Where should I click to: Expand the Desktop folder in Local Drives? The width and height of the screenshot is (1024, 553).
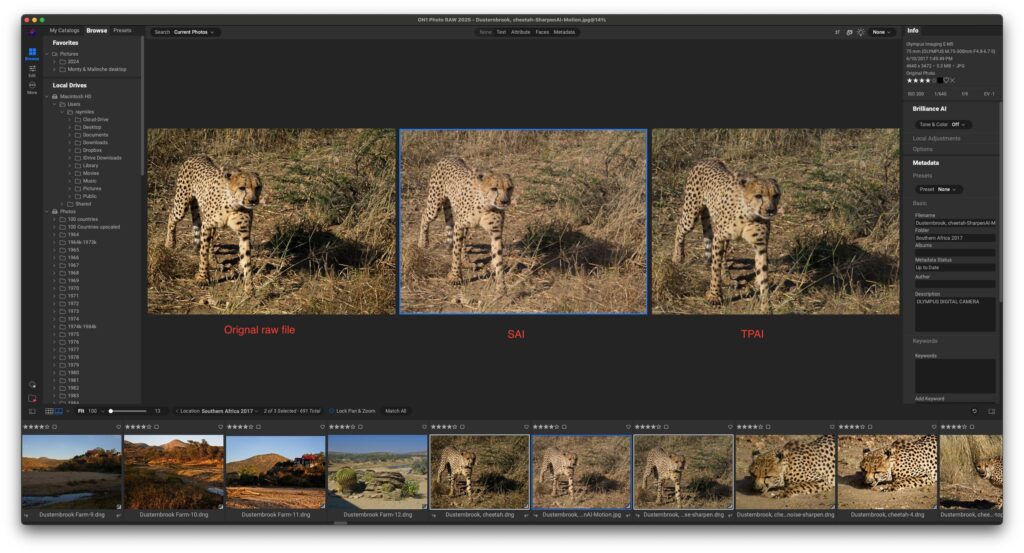[x=70, y=127]
